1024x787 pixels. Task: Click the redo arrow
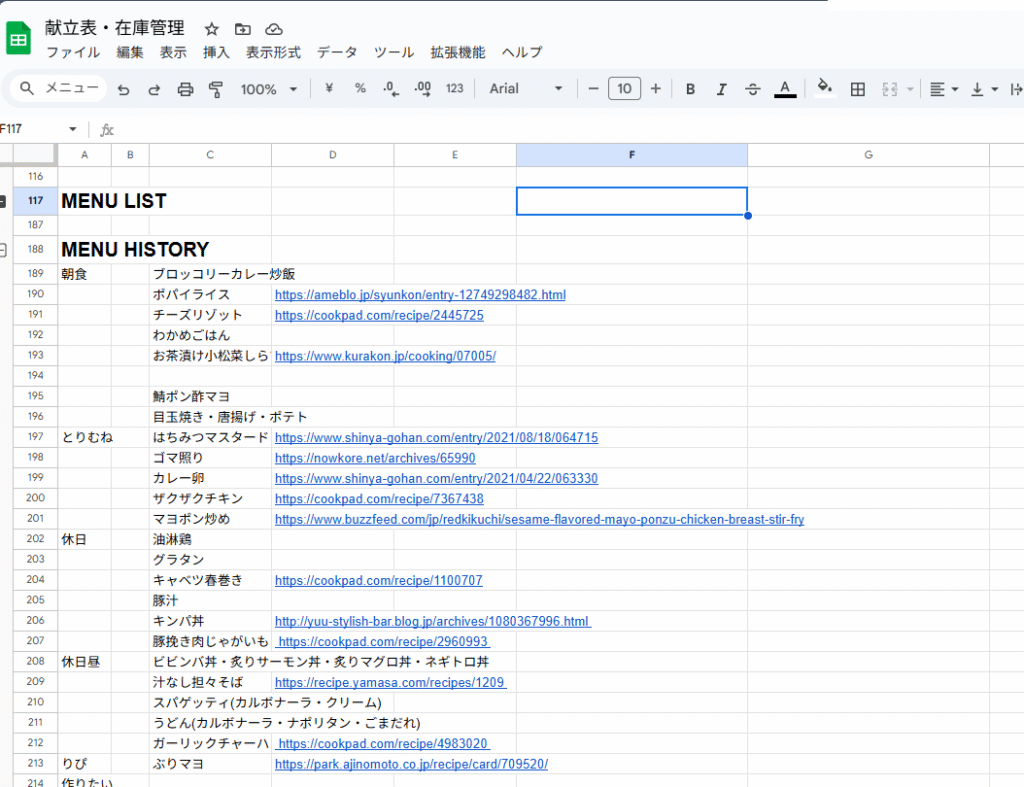pyautogui.click(x=154, y=89)
